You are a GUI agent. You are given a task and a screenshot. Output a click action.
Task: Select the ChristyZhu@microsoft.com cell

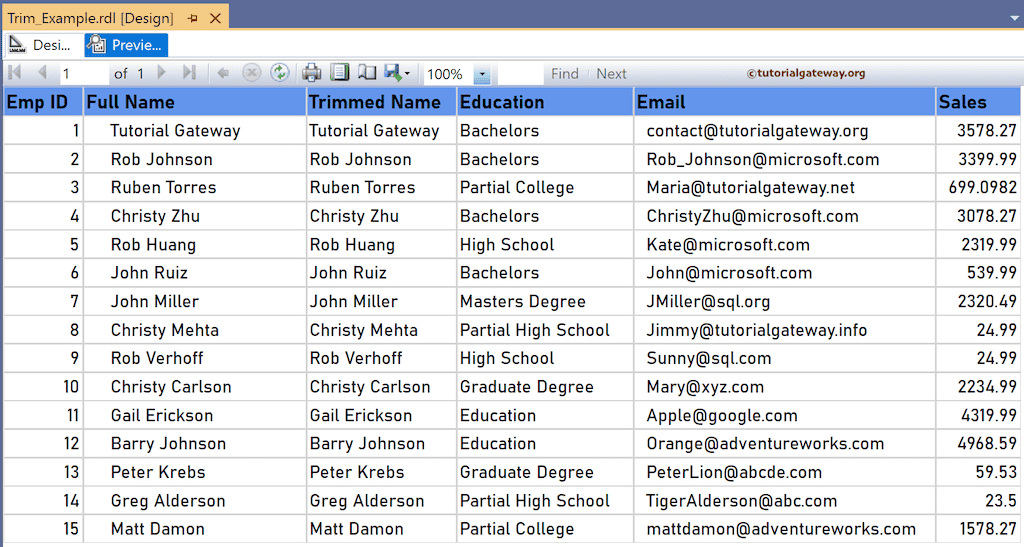(x=785, y=216)
